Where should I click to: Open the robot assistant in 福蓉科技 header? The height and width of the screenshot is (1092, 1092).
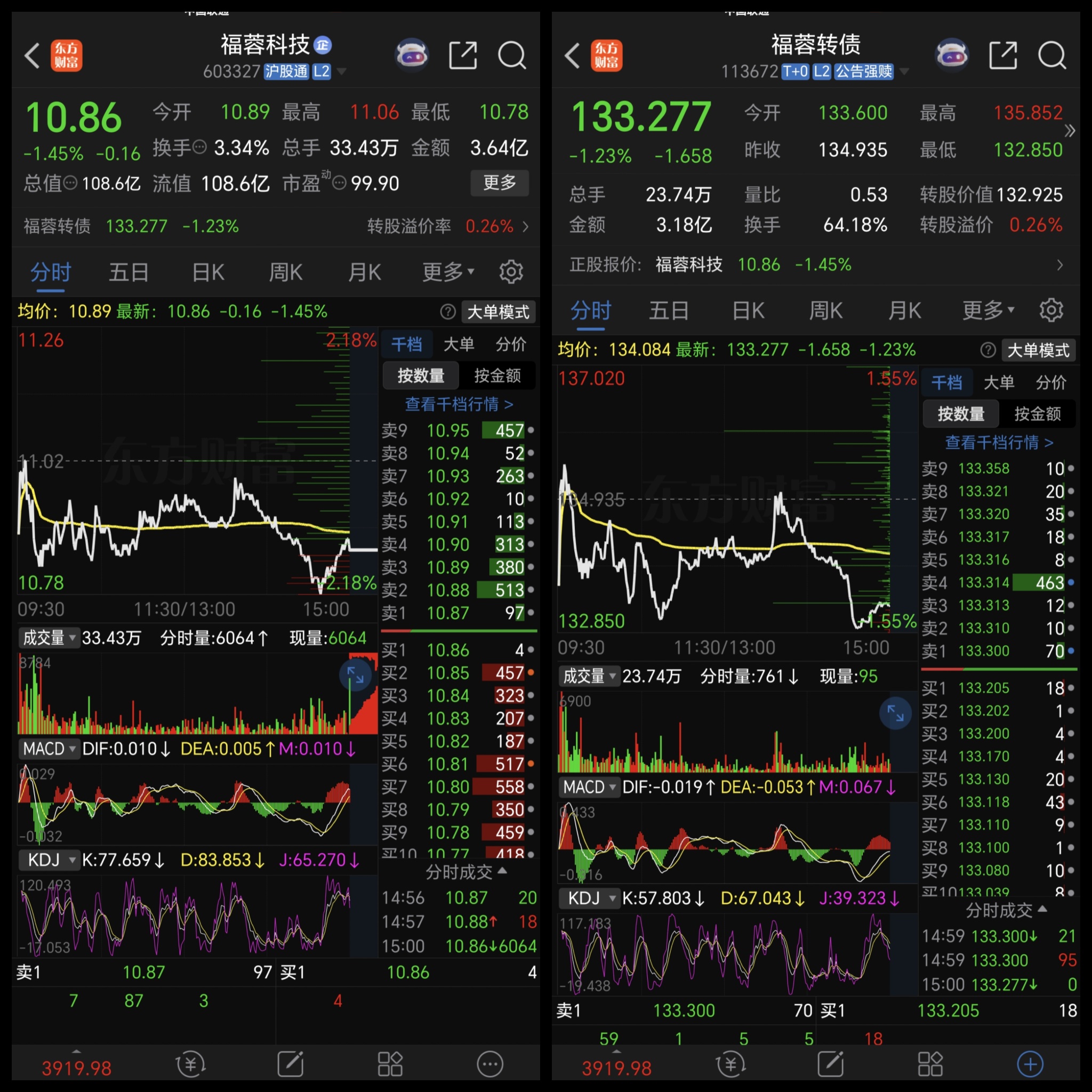coord(412,55)
